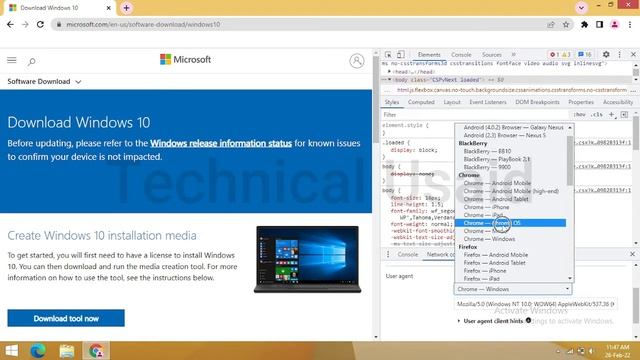Open the Computed styles tab

tap(421, 102)
